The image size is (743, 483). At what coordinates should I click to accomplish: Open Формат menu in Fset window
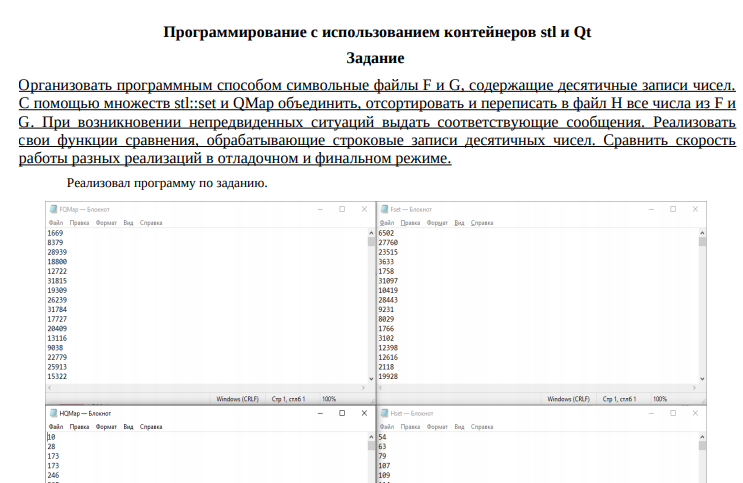click(x=437, y=223)
